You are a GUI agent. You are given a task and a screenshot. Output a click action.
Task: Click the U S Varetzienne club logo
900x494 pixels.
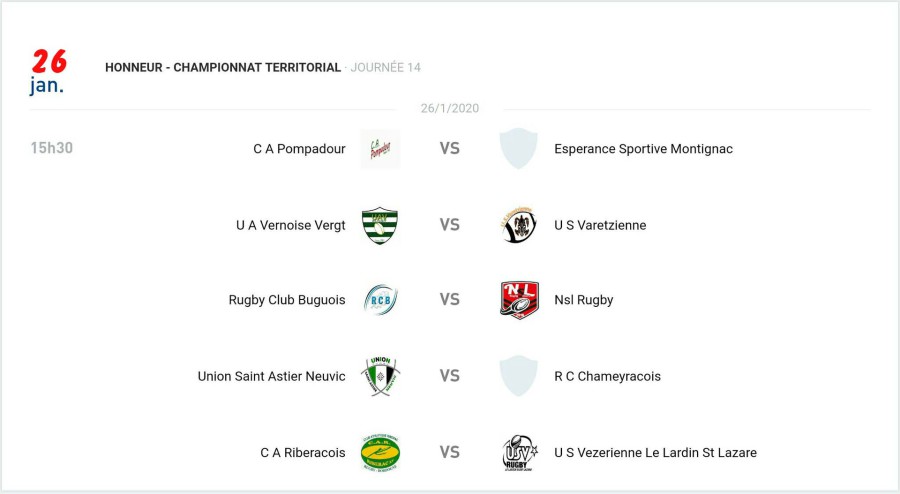pyautogui.click(x=518, y=225)
